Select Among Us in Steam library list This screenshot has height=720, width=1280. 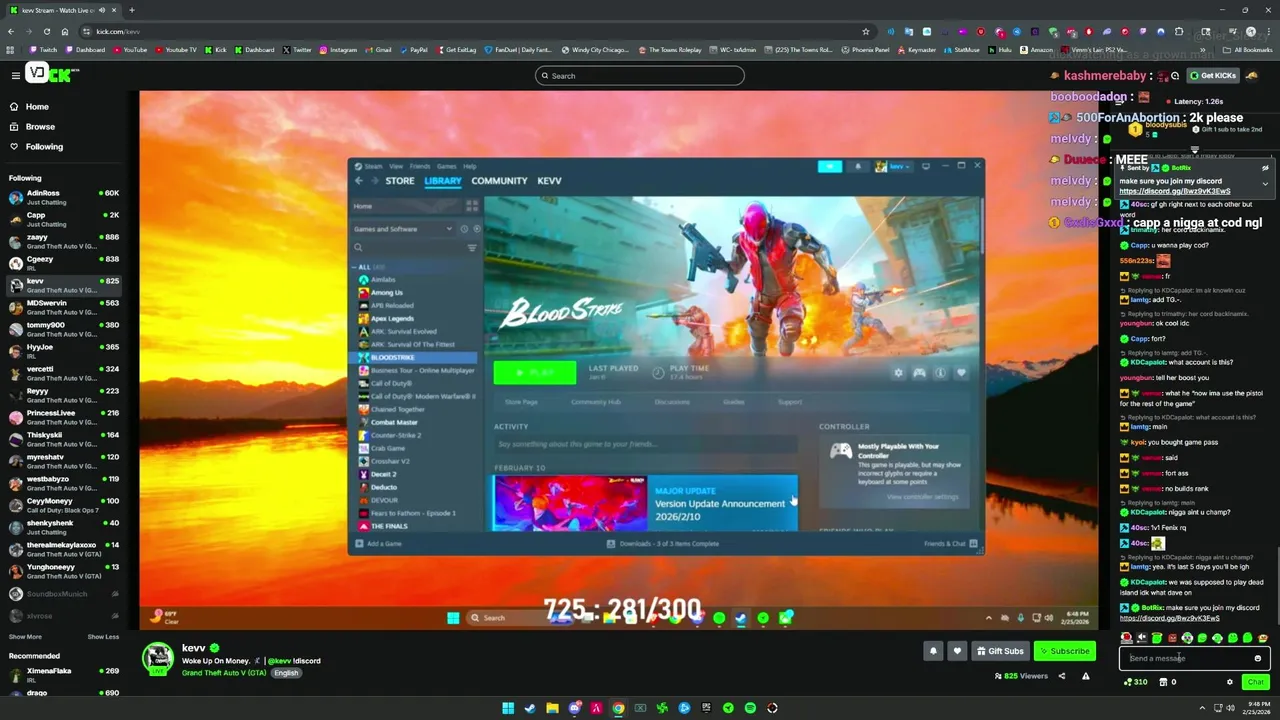coord(386,293)
